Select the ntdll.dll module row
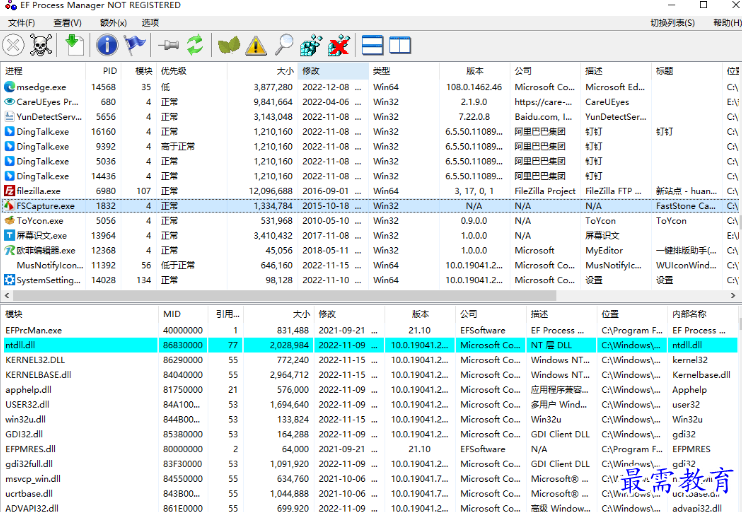 369,345
